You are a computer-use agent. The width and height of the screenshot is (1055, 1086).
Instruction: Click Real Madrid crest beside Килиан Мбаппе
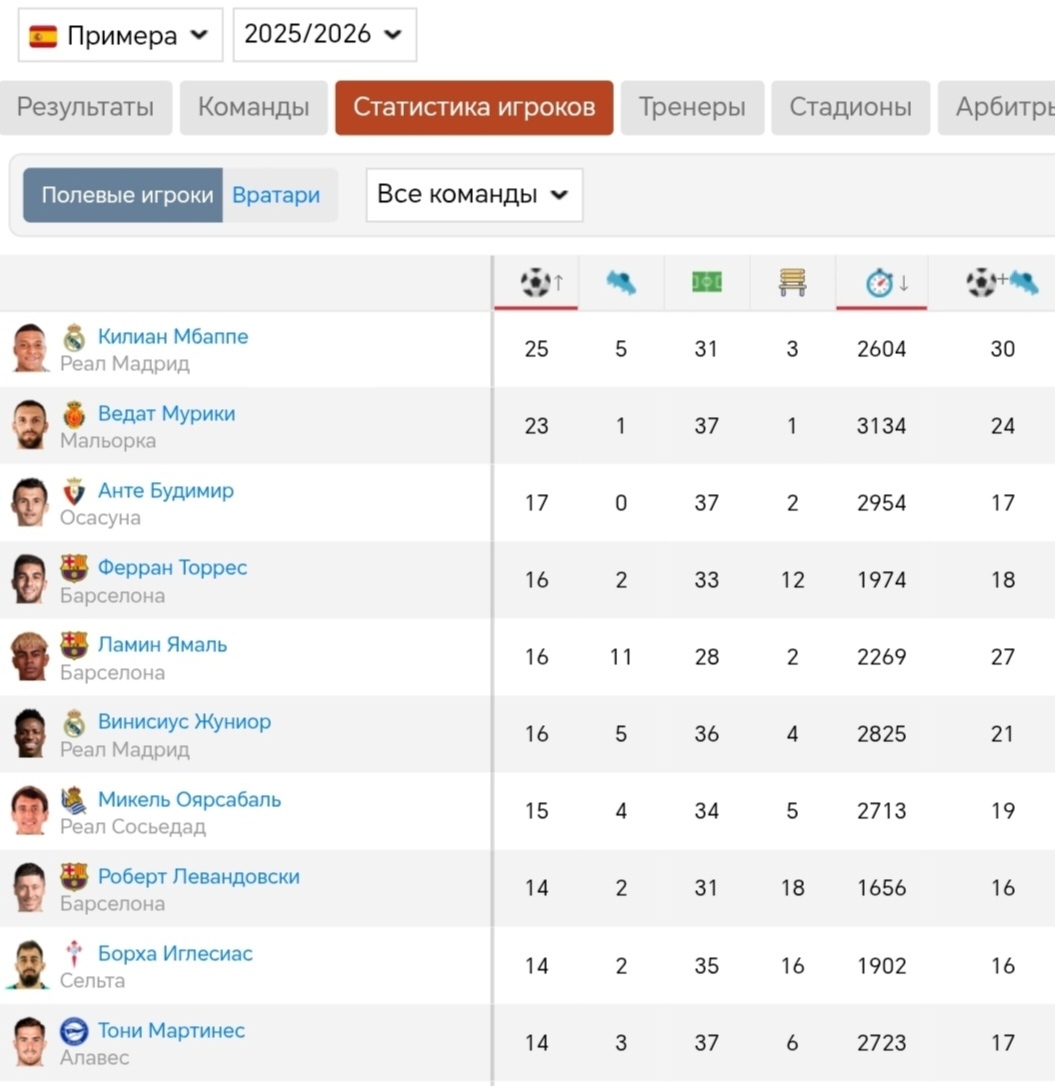[74, 337]
